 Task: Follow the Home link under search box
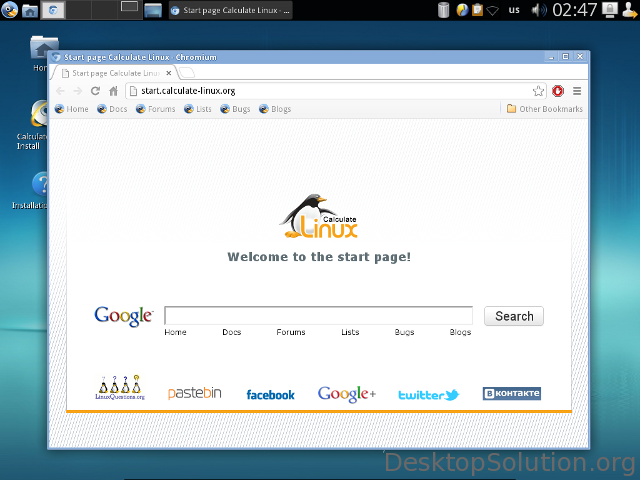click(176, 332)
